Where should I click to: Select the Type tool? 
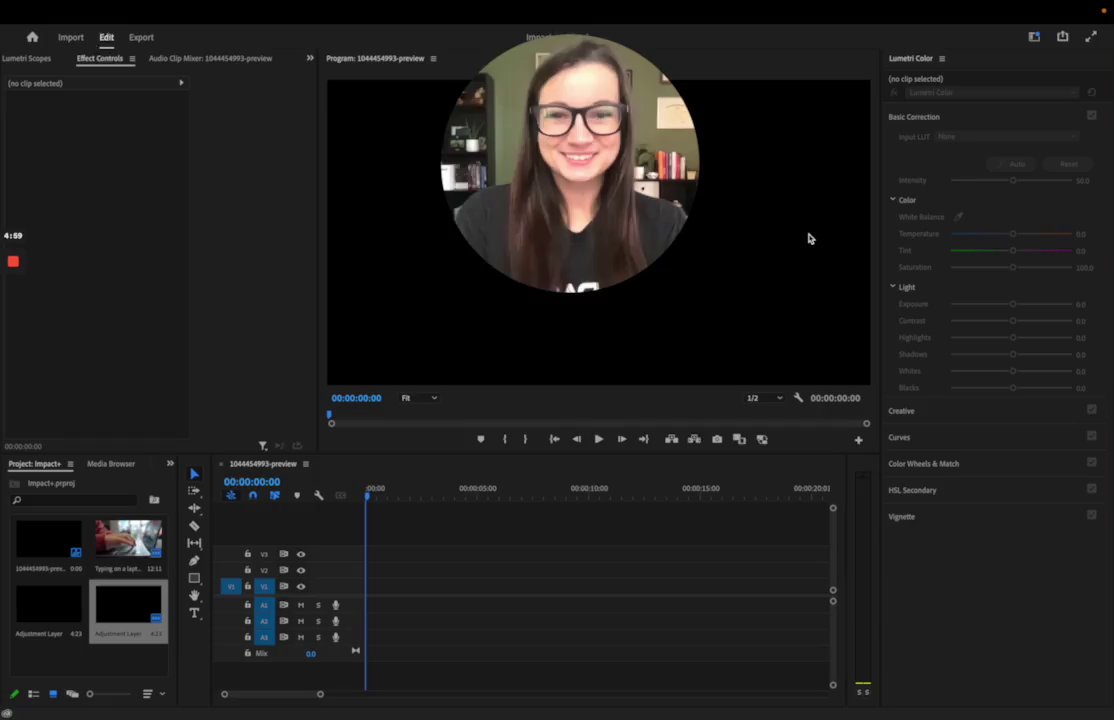click(194, 613)
